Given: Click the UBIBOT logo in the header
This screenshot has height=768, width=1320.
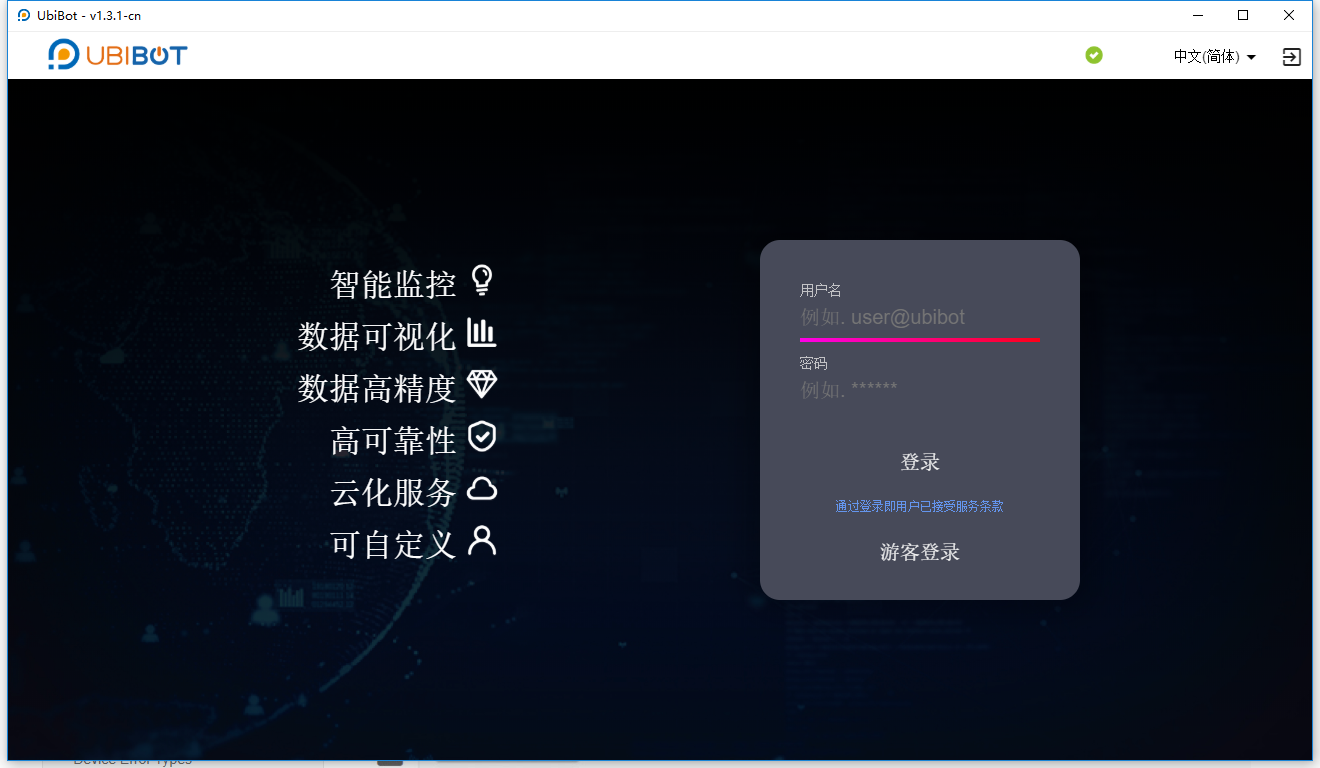Looking at the screenshot, I should 118,54.
